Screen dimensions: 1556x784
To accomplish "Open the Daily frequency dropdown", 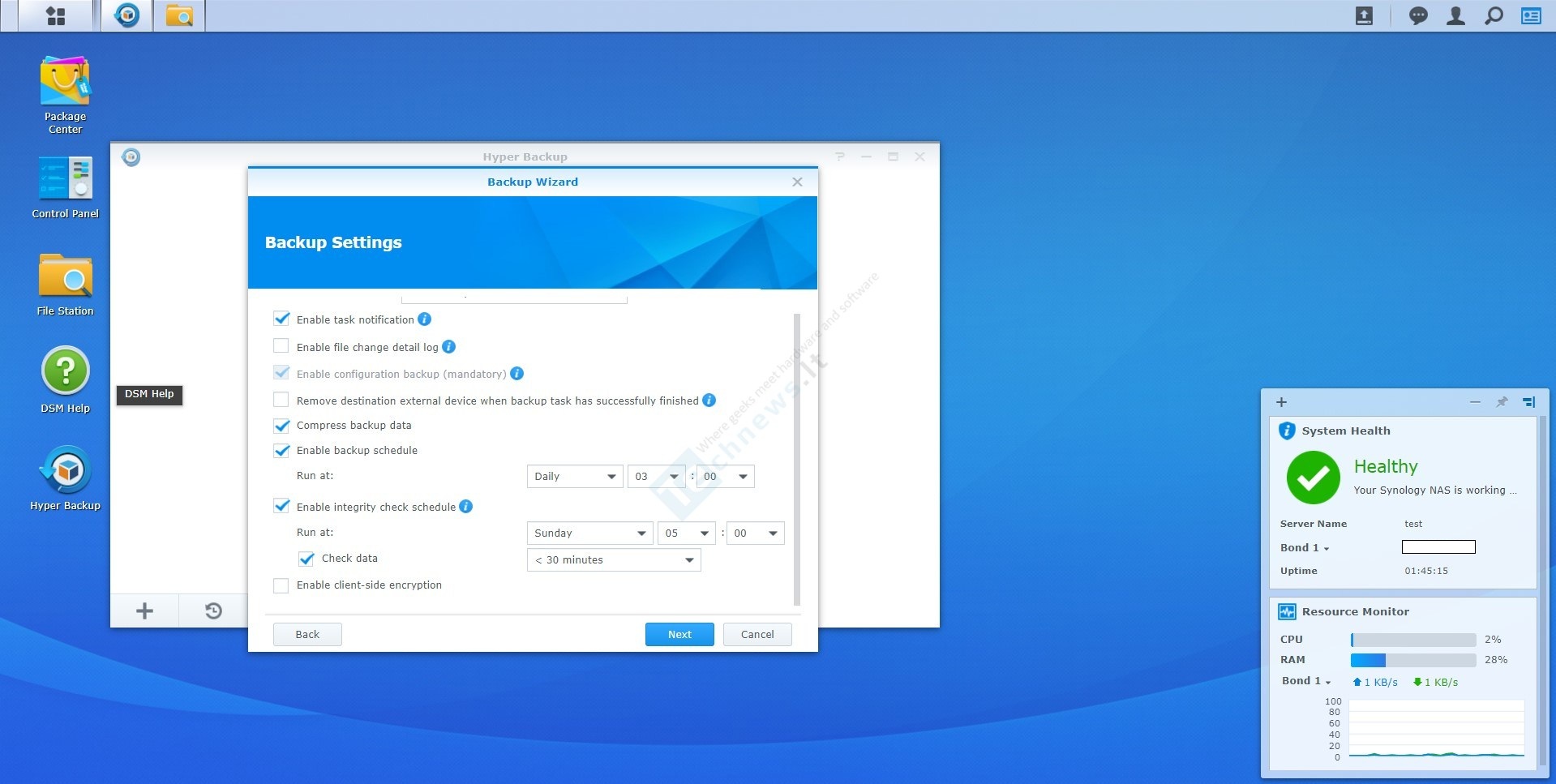I will [575, 477].
